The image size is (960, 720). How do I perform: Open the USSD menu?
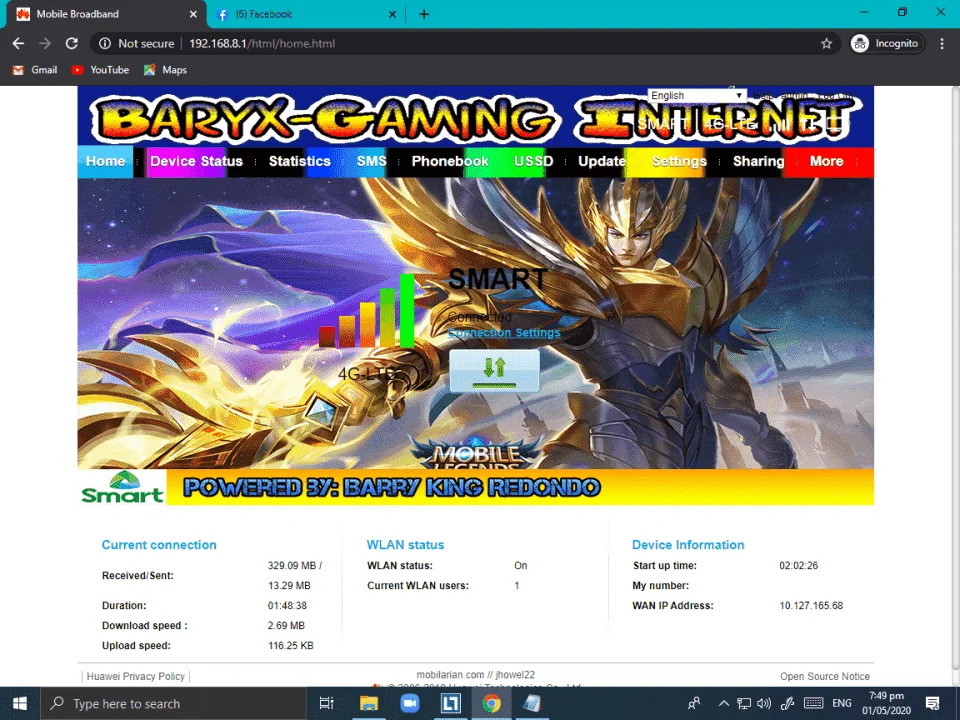point(533,162)
